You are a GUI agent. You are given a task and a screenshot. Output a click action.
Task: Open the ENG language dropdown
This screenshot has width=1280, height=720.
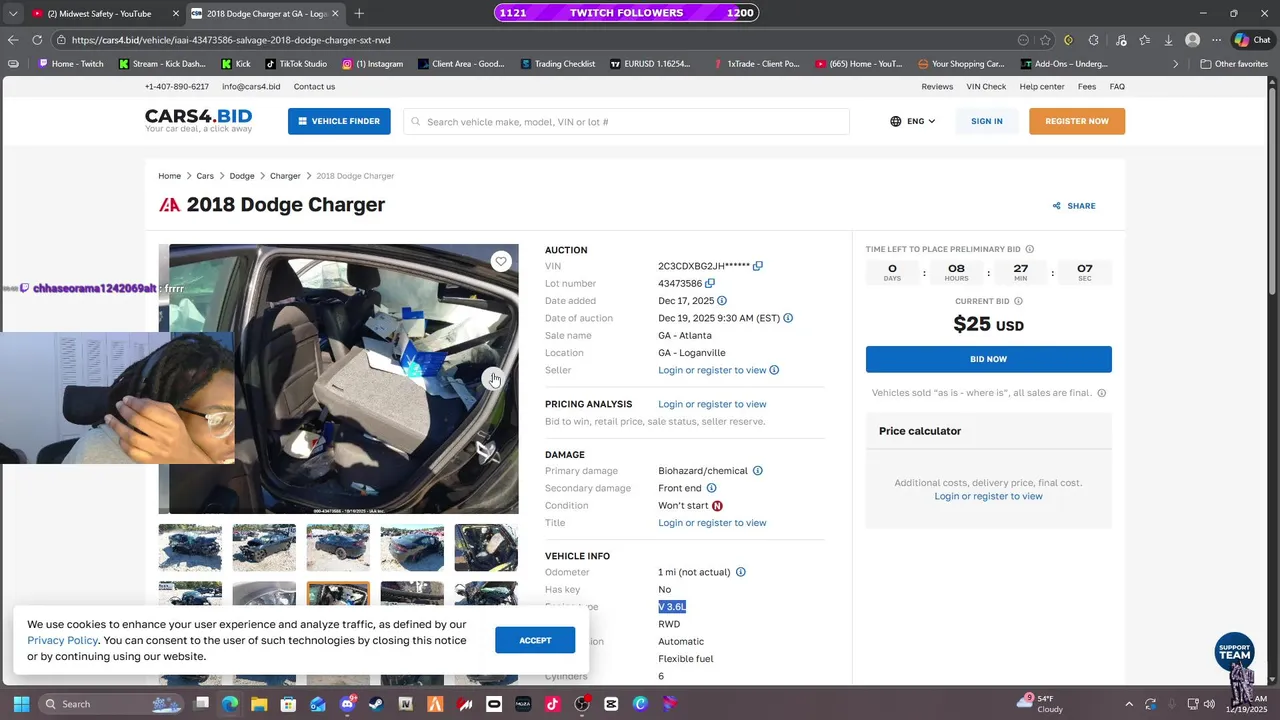tap(913, 121)
